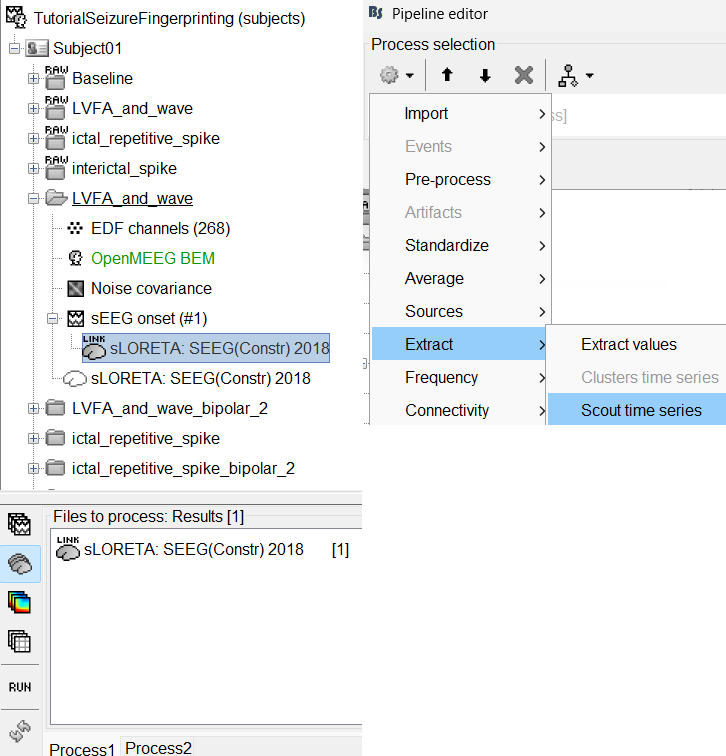
Task: Open the Frequency submenu
Action: tap(441, 377)
